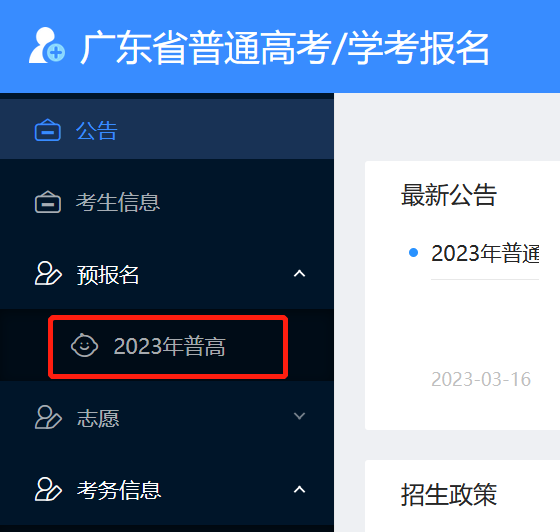Click the briefcase icon beside 考生信息
Viewport: 560px width, 532px height.
[x=48, y=202]
